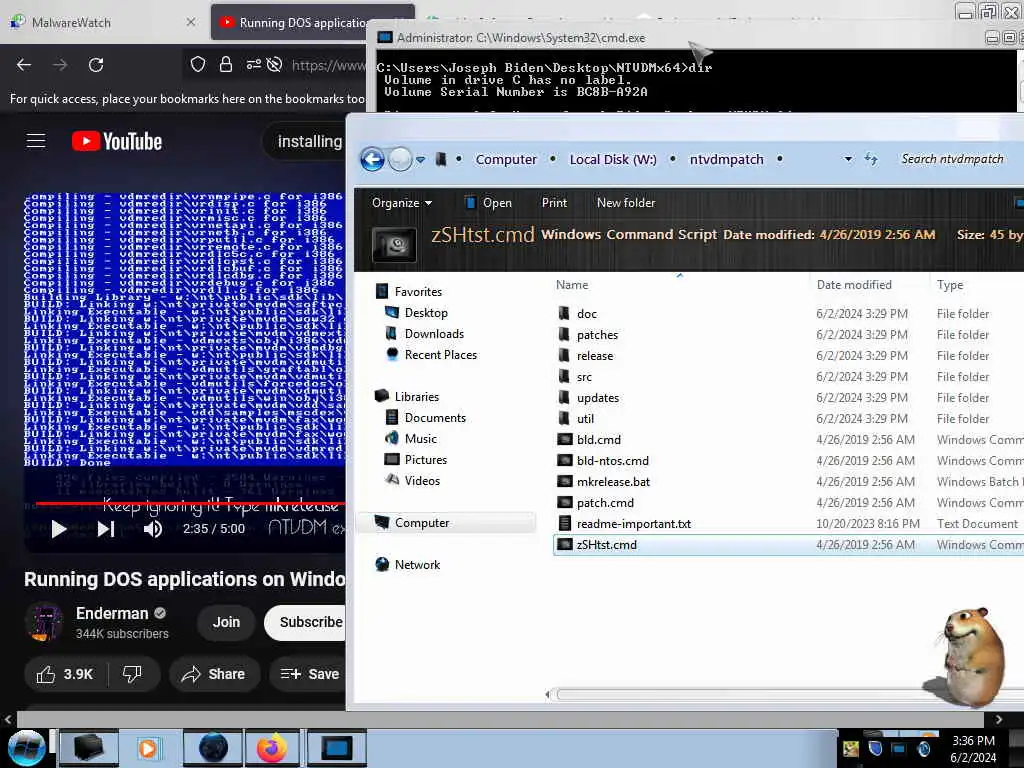Seek on the red video progress bar
Viewport: 1024px width, 768px height.
190,503
